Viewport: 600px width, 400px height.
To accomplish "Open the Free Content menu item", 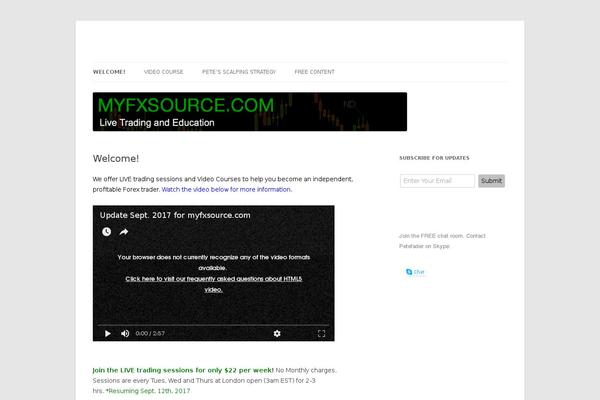I will pyautogui.click(x=314, y=72).
